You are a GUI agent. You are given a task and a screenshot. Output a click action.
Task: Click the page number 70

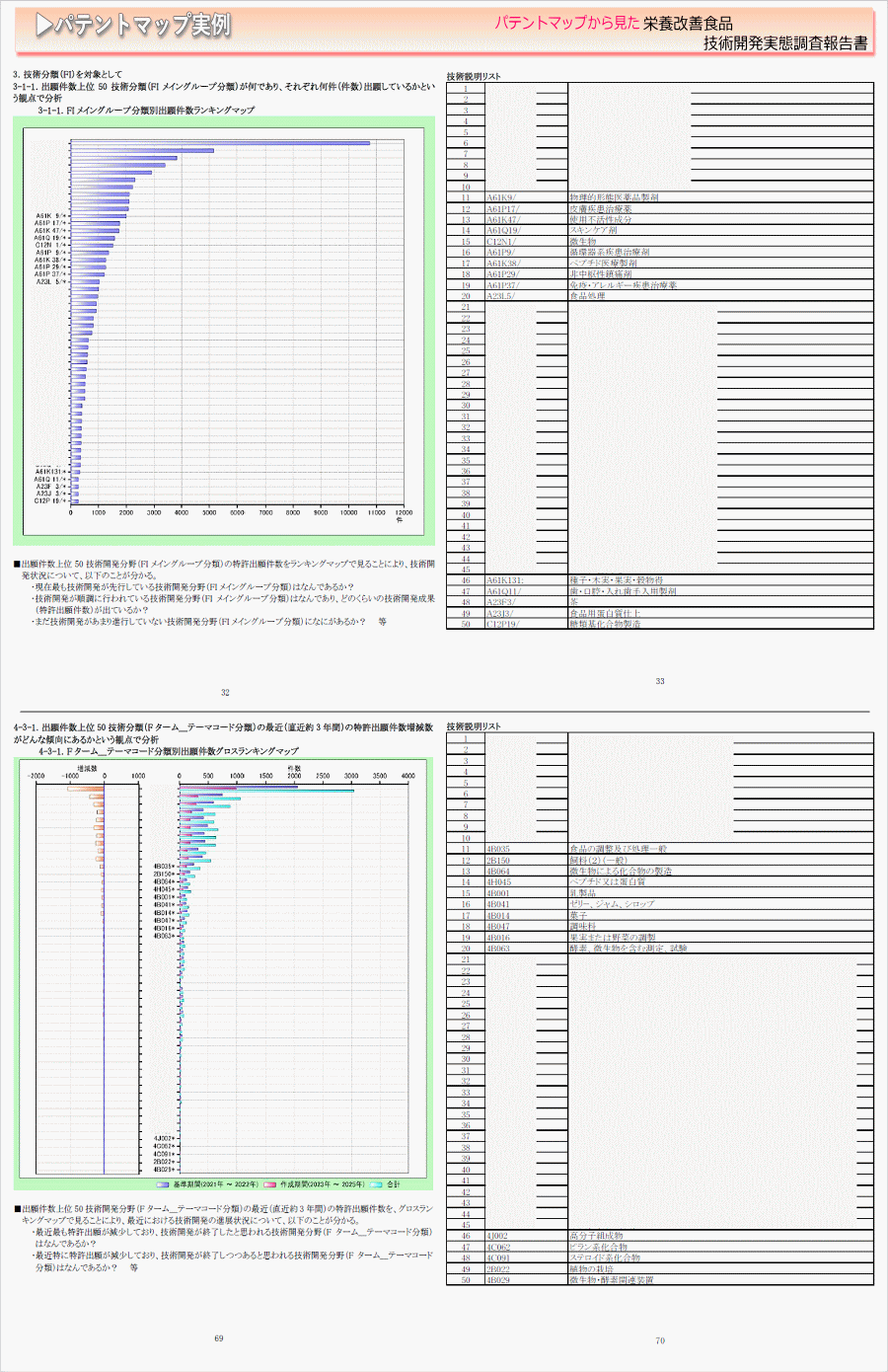660,1340
